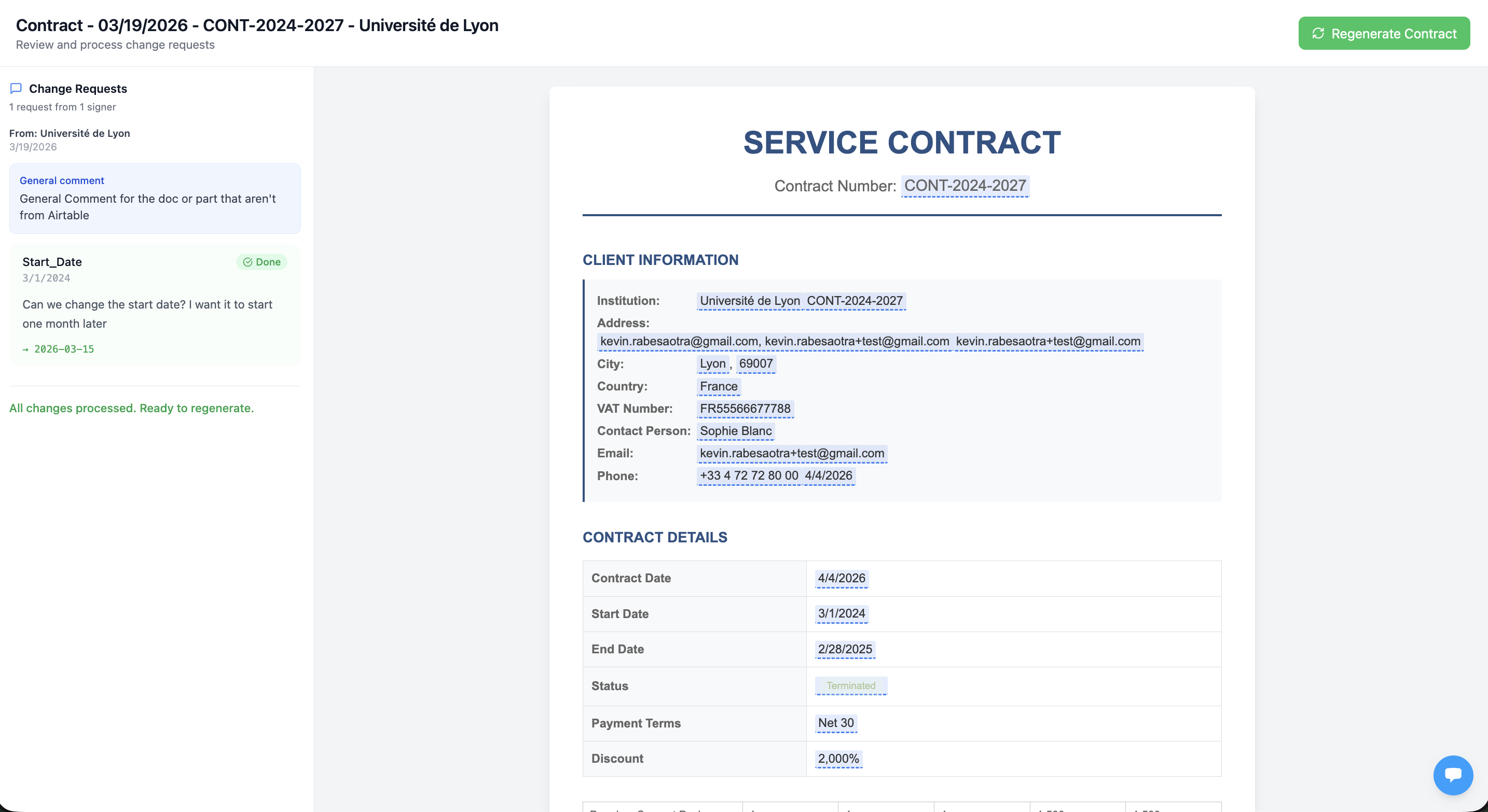
Task: Click the Change Requests chat icon
Action: tap(16, 88)
